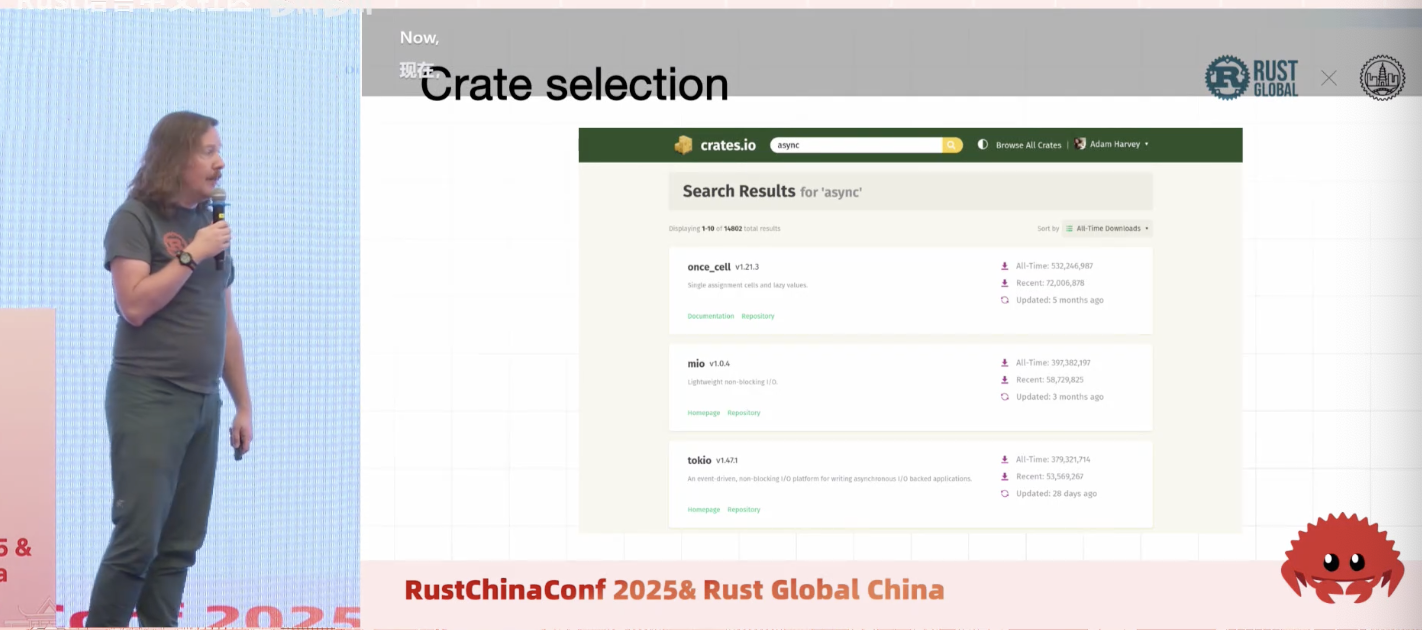Click the 'Crate selection' slide title
Viewport: 1422px width, 630px height.
pos(574,85)
